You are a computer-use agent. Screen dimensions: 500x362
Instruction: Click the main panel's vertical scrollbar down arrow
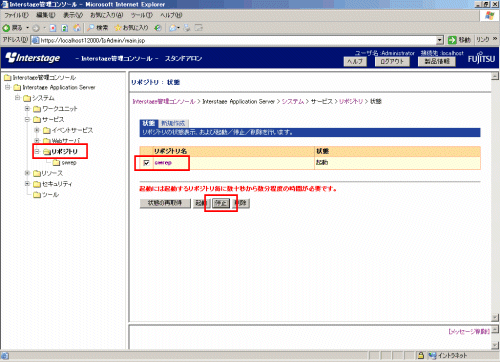(x=495, y=317)
